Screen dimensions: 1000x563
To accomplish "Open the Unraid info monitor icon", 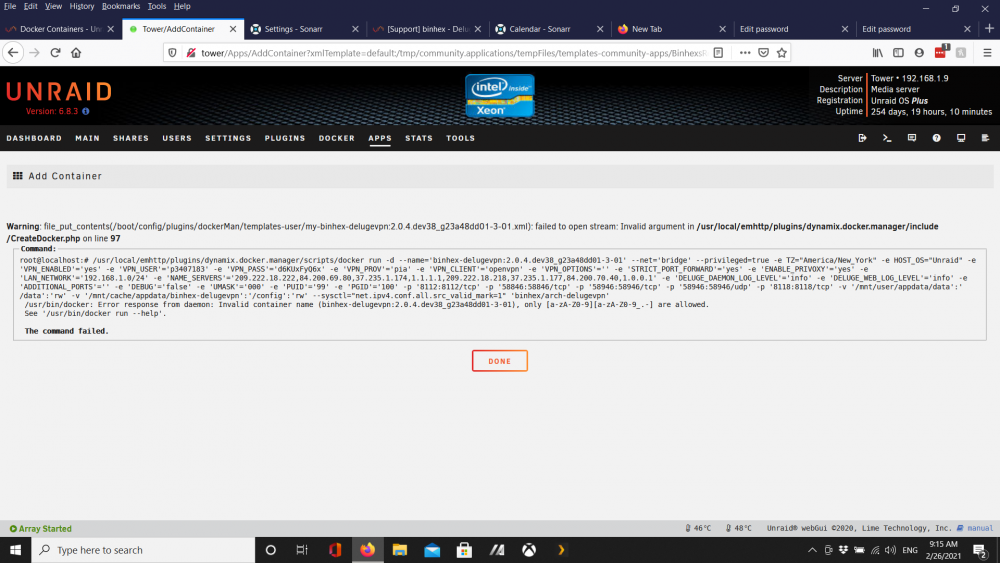I will coord(961,138).
